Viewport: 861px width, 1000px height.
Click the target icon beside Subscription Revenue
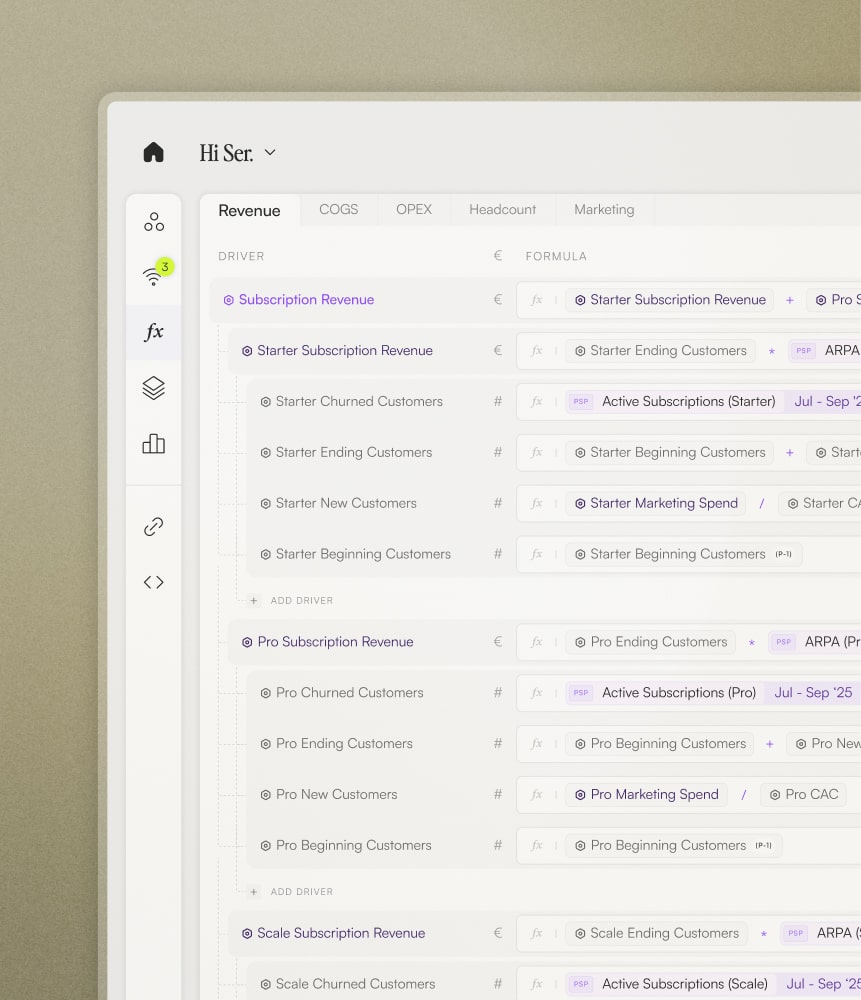[231, 300]
